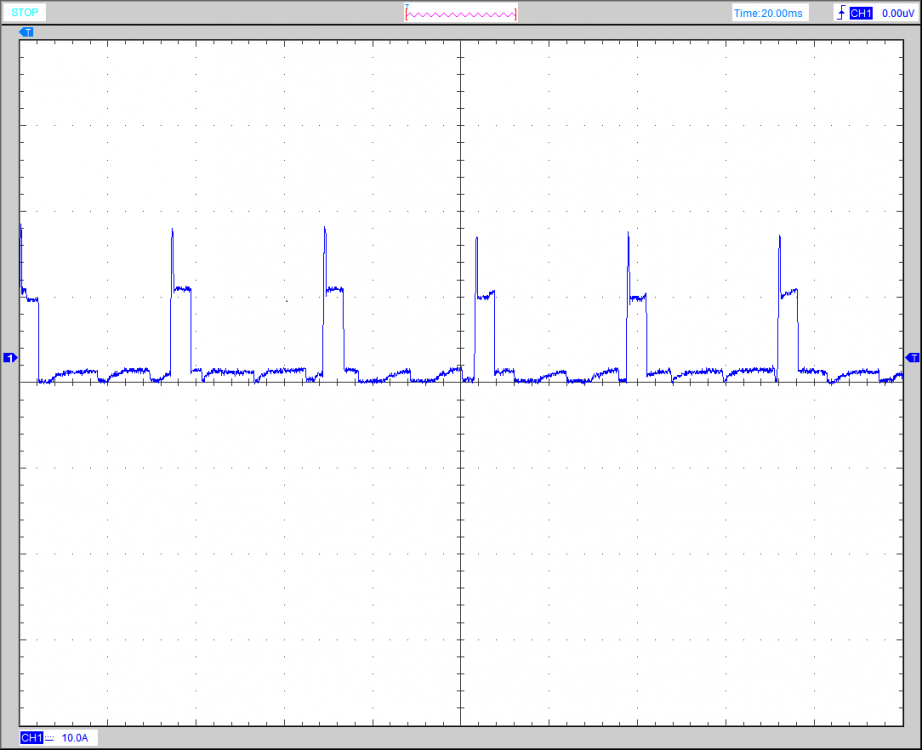922x750 pixels.
Task: Click the channel 1 ground level marker
Action: (10, 357)
